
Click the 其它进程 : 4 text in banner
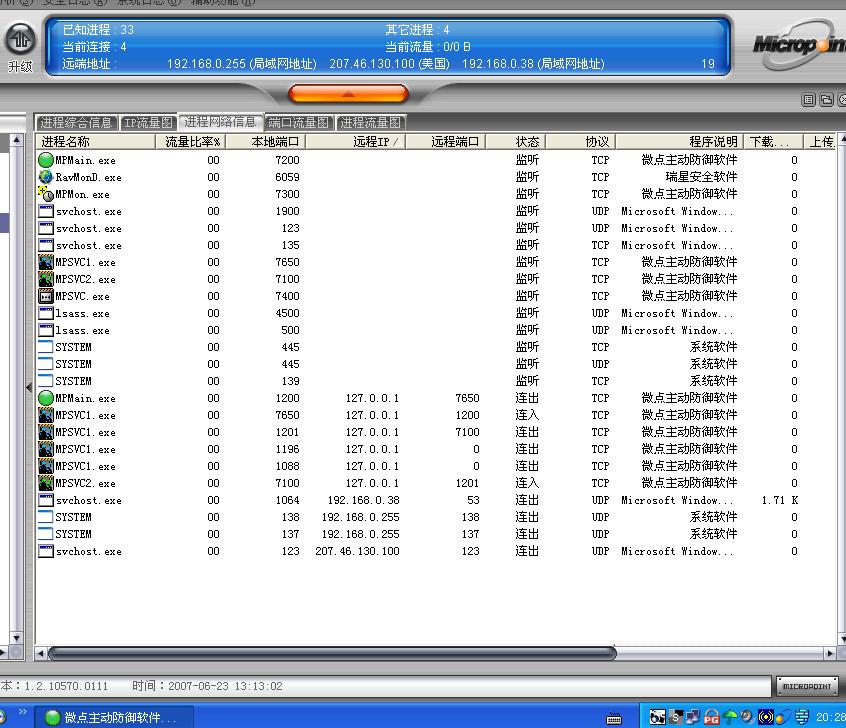click(x=417, y=30)
